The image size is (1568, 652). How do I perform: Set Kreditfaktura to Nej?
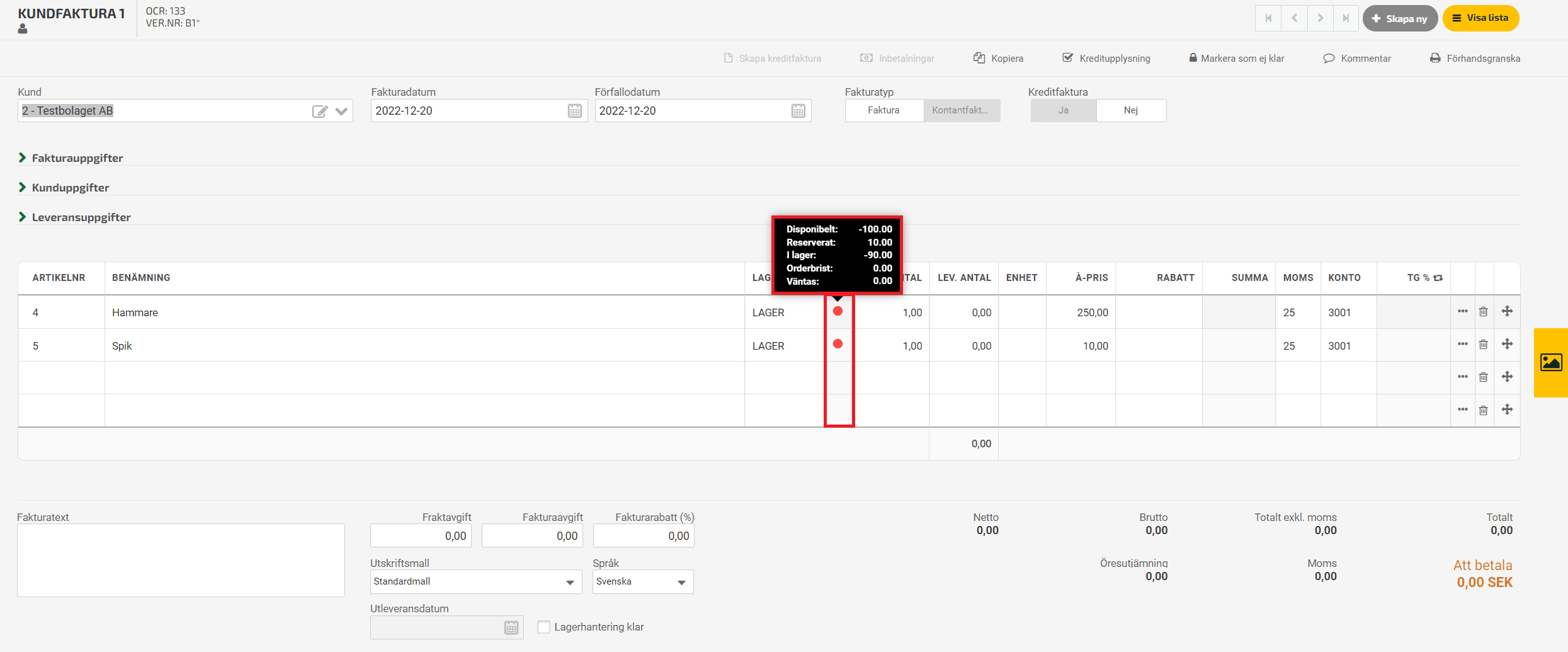(1131, 110)
